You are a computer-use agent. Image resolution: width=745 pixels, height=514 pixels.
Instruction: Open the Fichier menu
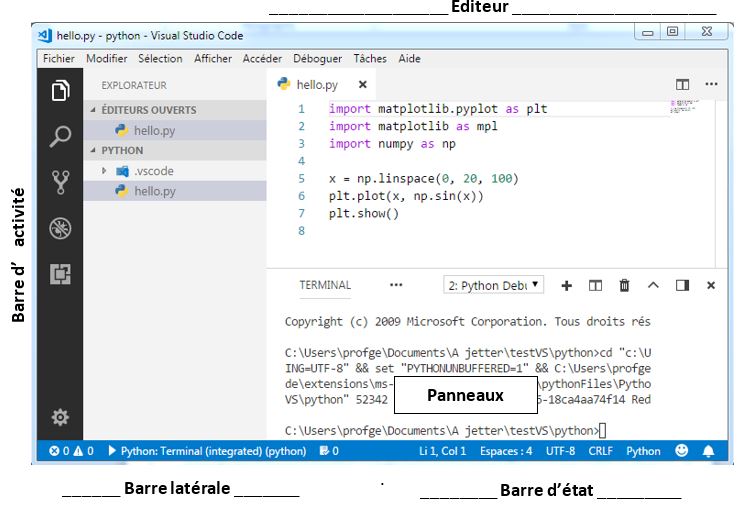[59, 59]
